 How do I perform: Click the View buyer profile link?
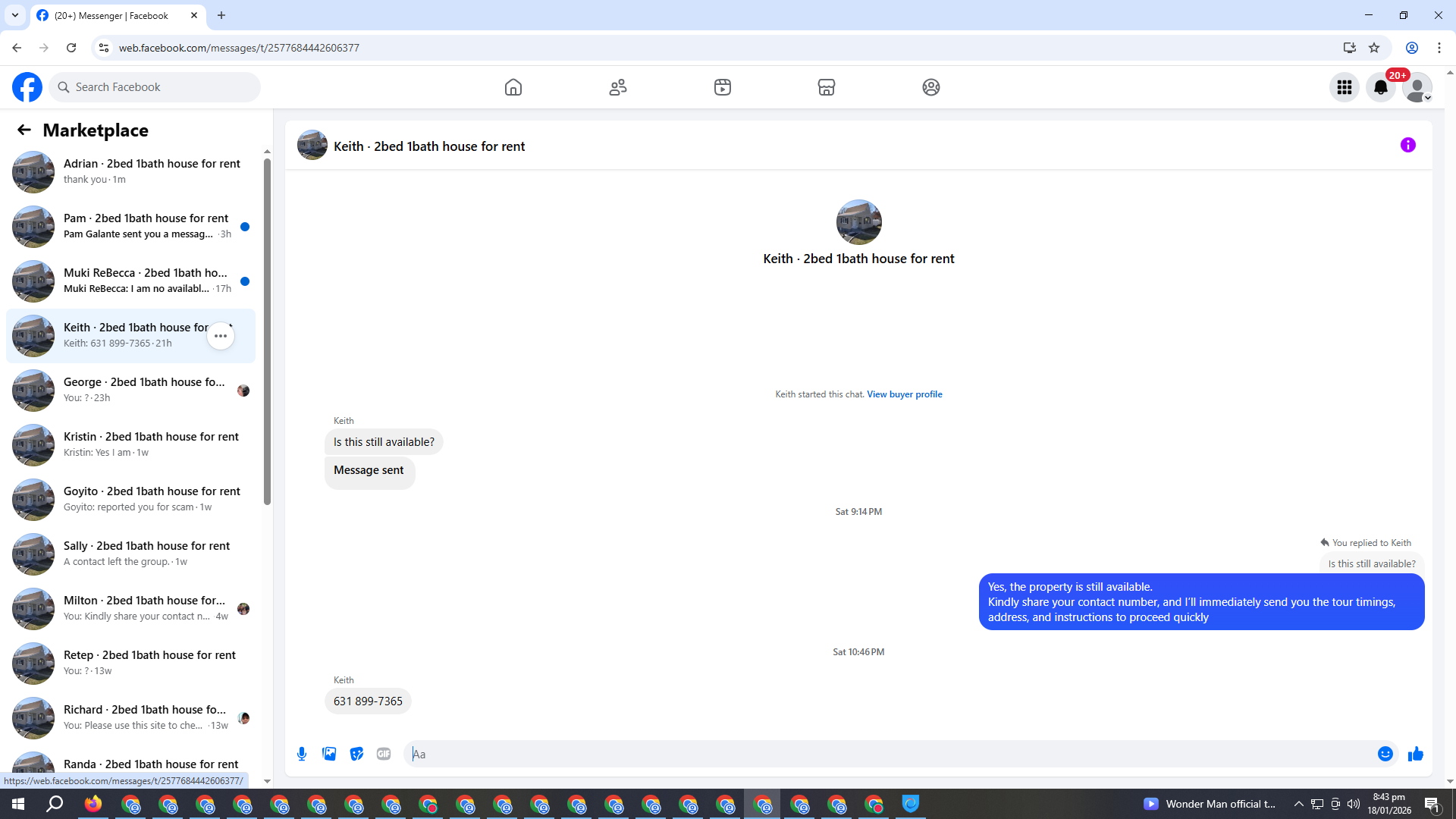(x=904, y=394)
